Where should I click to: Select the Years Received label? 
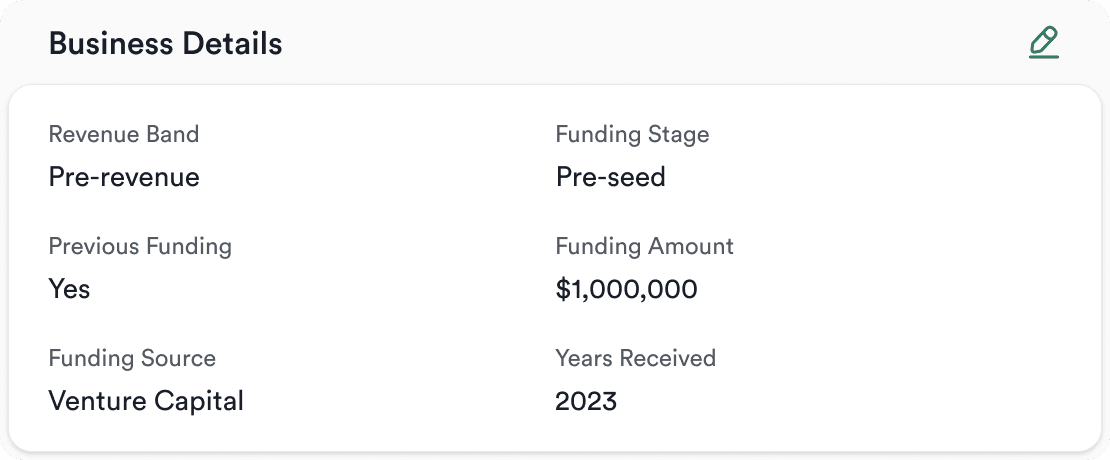tap(635, 358)
